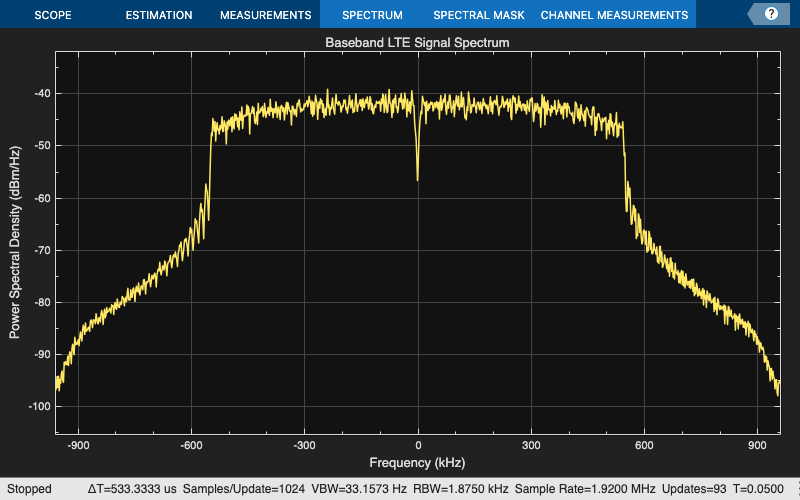Viewport: 800px width, 500px height.
Task: Click the Frequency (kHz) axis label
Action: coord(417,462)
